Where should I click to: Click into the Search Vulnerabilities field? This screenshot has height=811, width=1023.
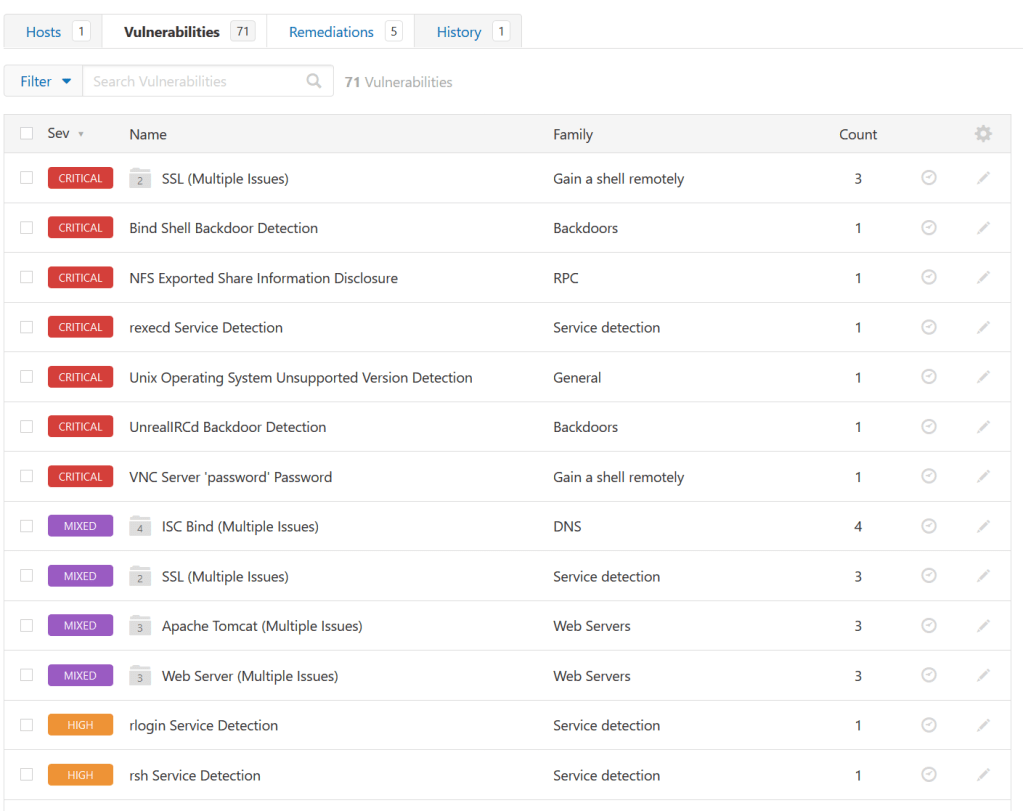click(x=195, y=81)
